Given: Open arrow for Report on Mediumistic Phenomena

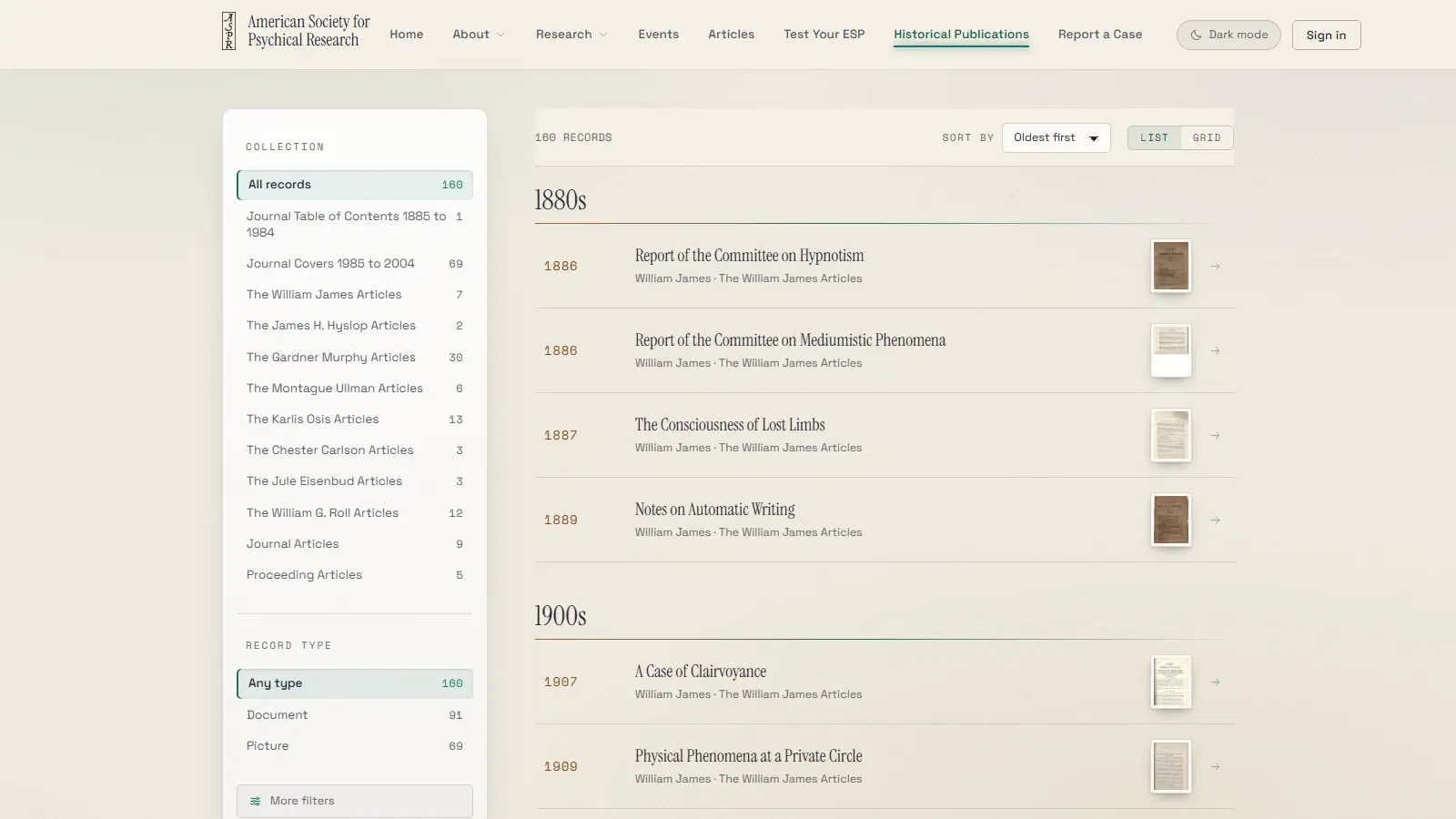Looking at the screenshot, I should [1215, 351].
